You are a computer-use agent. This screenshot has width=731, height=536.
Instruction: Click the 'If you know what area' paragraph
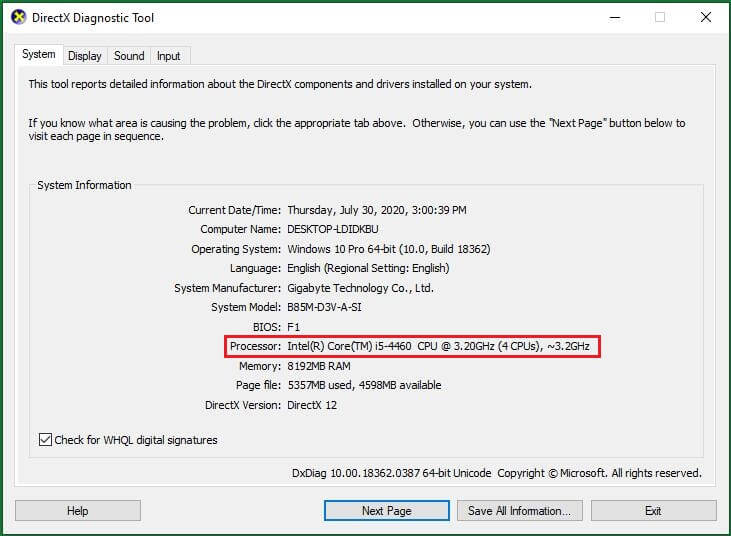[x=357, y=130]
